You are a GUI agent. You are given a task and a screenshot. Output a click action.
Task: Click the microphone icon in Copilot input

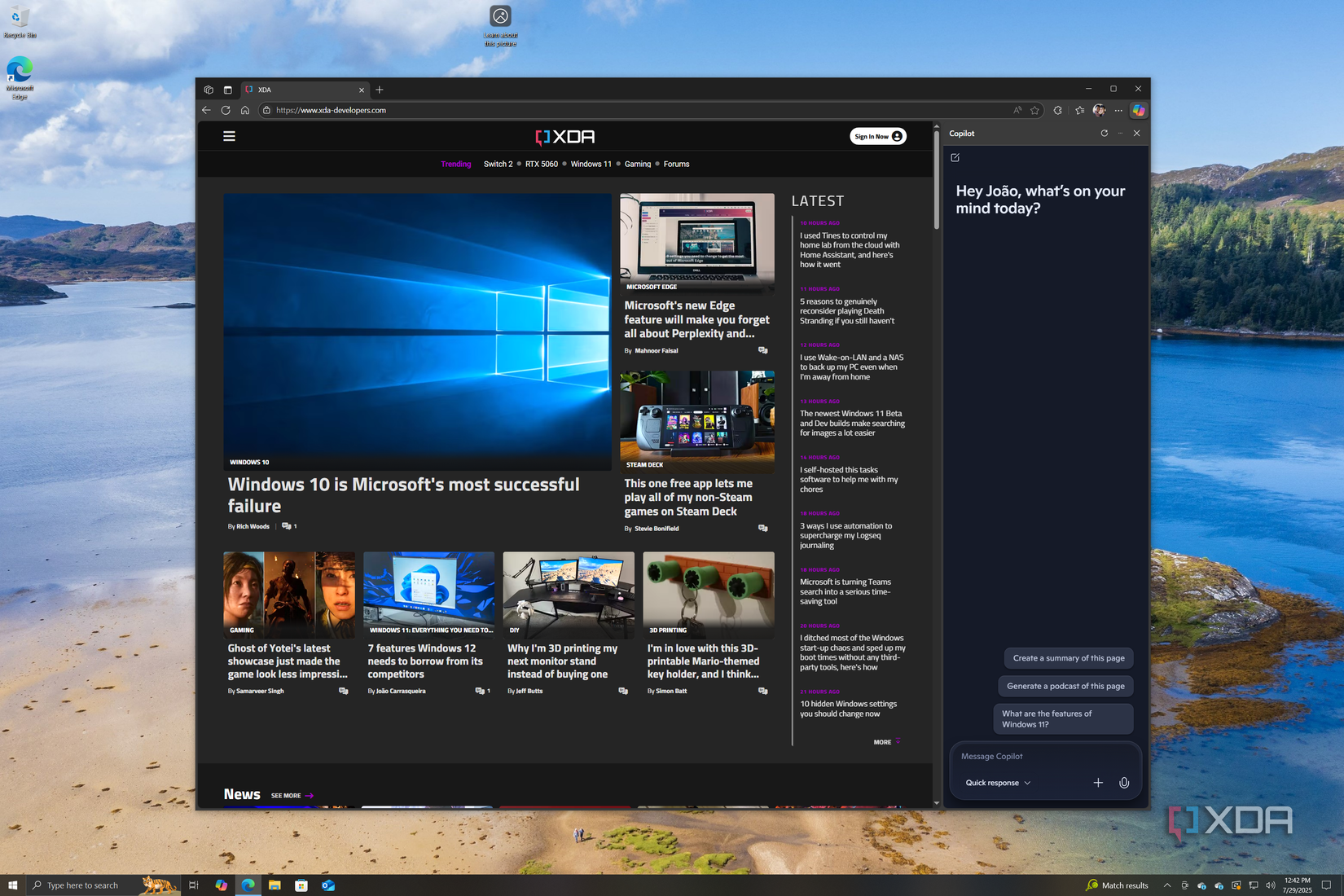pyautogui.click(x=1124, y=783)
